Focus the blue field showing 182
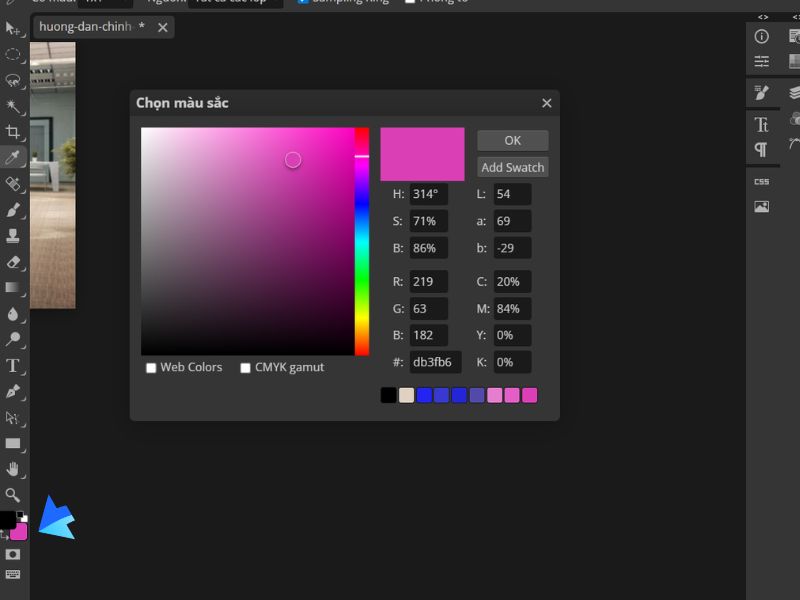This screenshot has width=800, height=600. (x=429, y=335)
